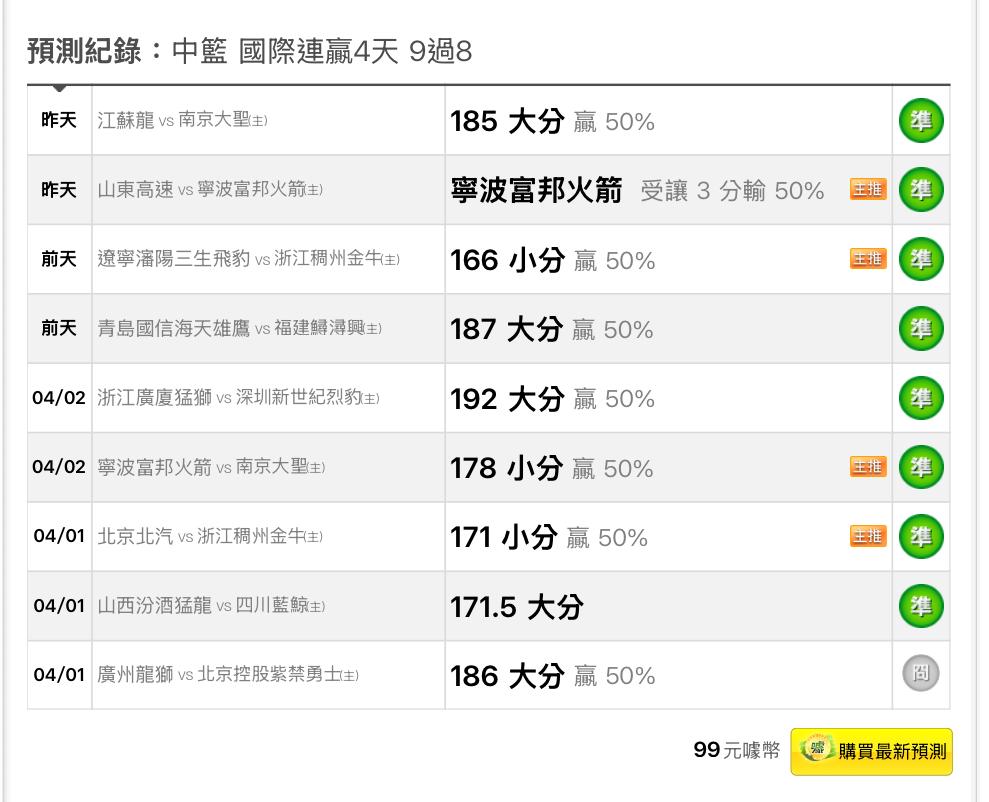
Task: Click 主推 badge on 寧波富邦火箭 受讓 row
Action: tap(868, 190)
